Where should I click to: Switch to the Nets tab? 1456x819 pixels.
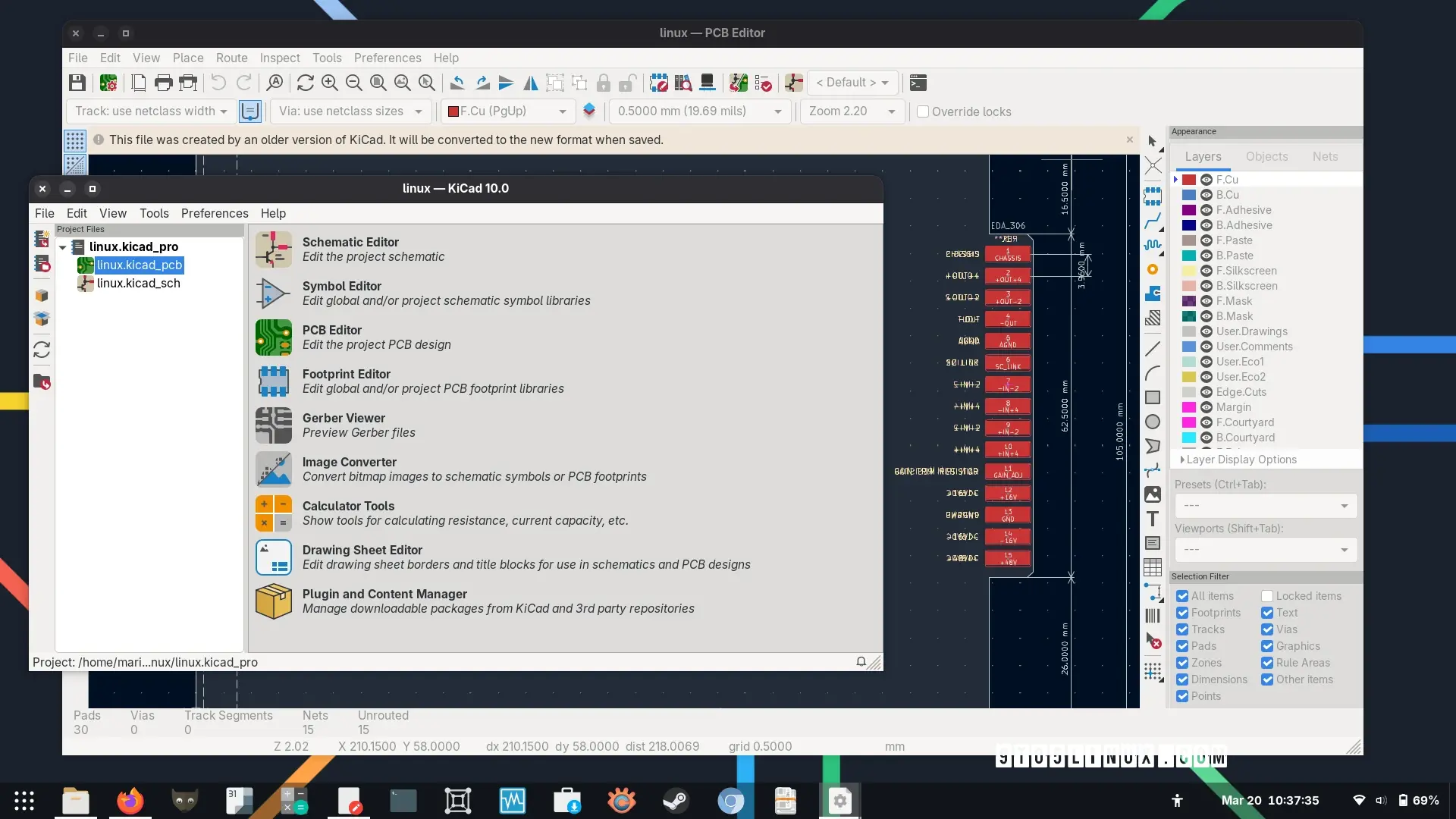(1325, 156)
